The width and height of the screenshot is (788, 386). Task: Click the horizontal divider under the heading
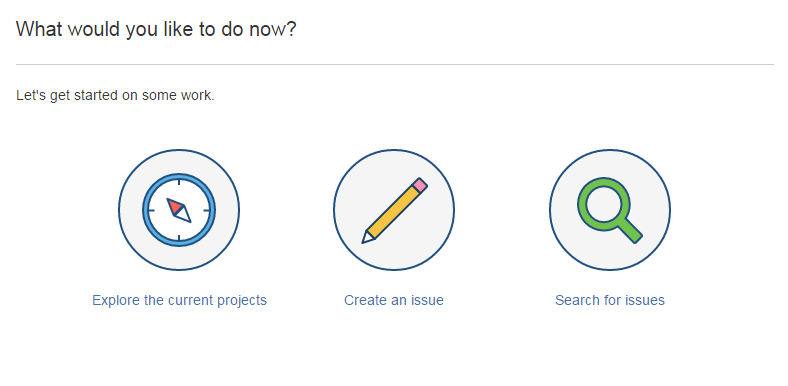[x=395, y=64]
